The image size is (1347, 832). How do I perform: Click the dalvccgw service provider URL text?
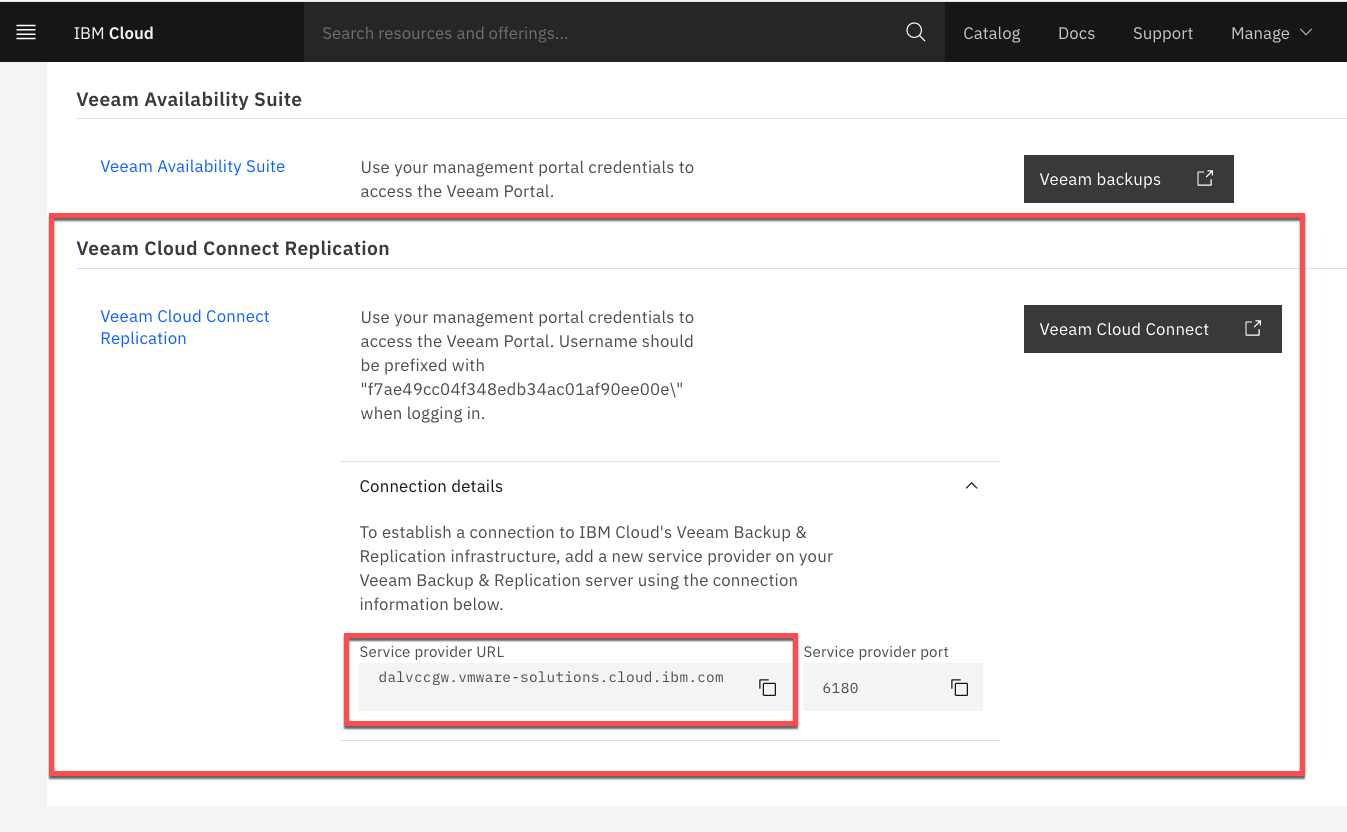coord(551,678)
